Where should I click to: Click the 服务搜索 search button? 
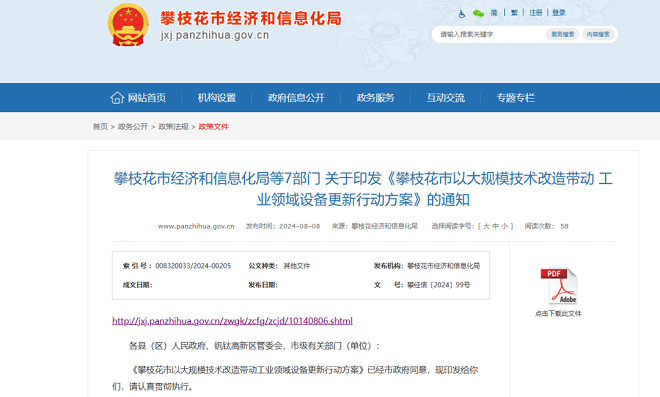click(563, 34)
